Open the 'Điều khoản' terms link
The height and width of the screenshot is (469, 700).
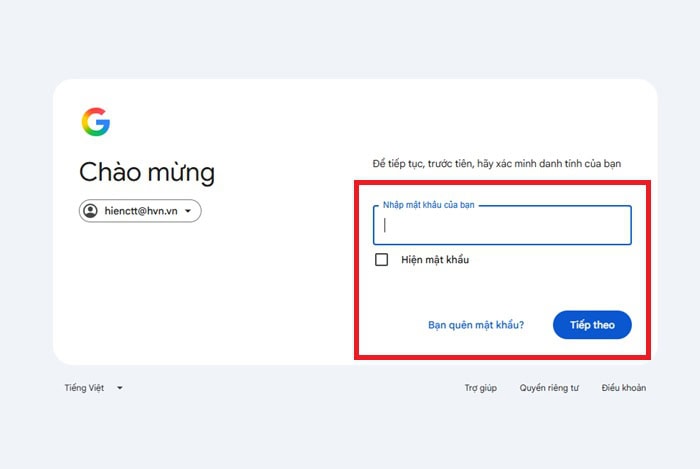pos(624,388)
